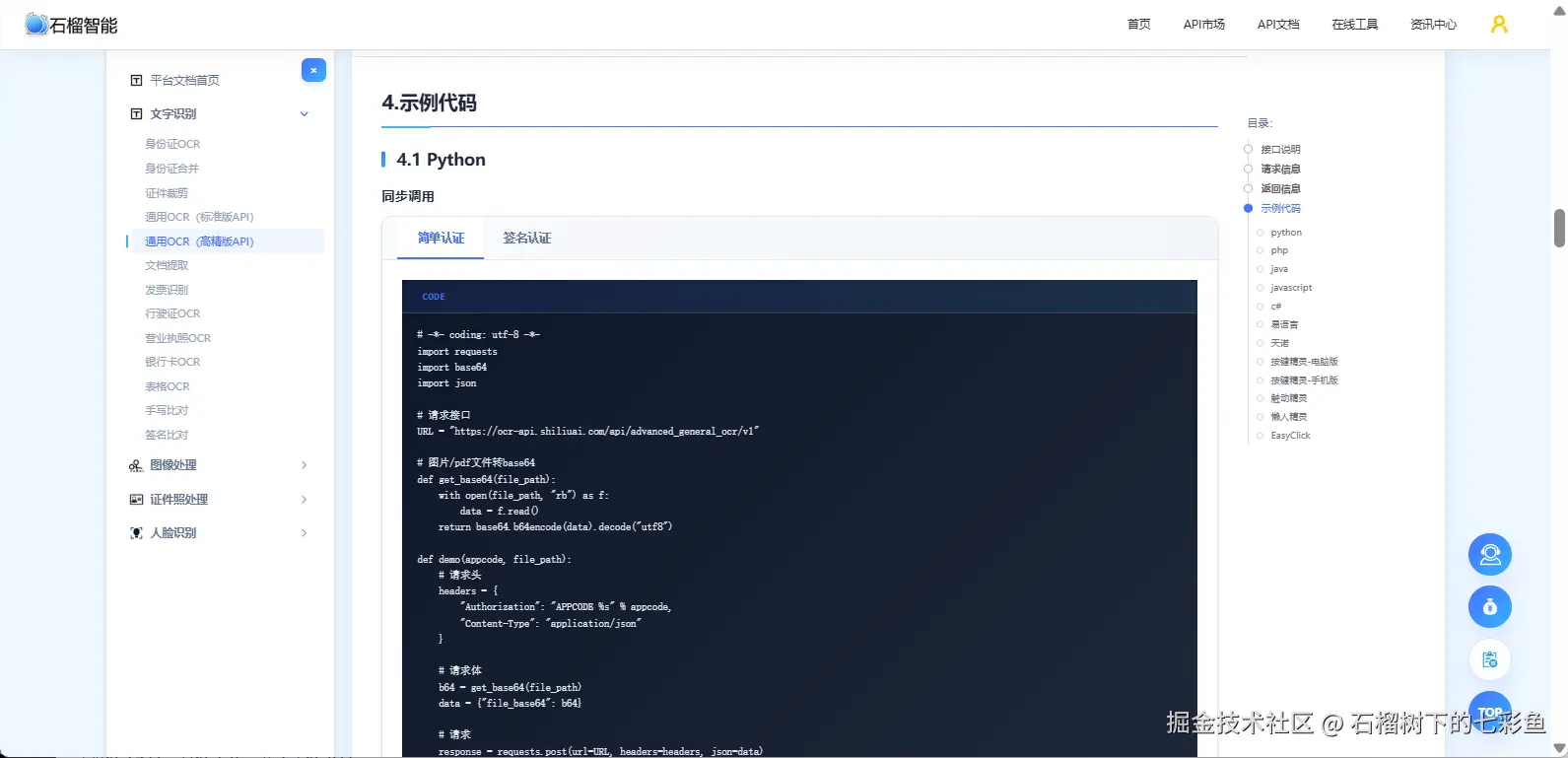The width and height of the screenshot is (1568, 758).
Task: Select 发票识别 in sidebar
Action: point(167,290)
